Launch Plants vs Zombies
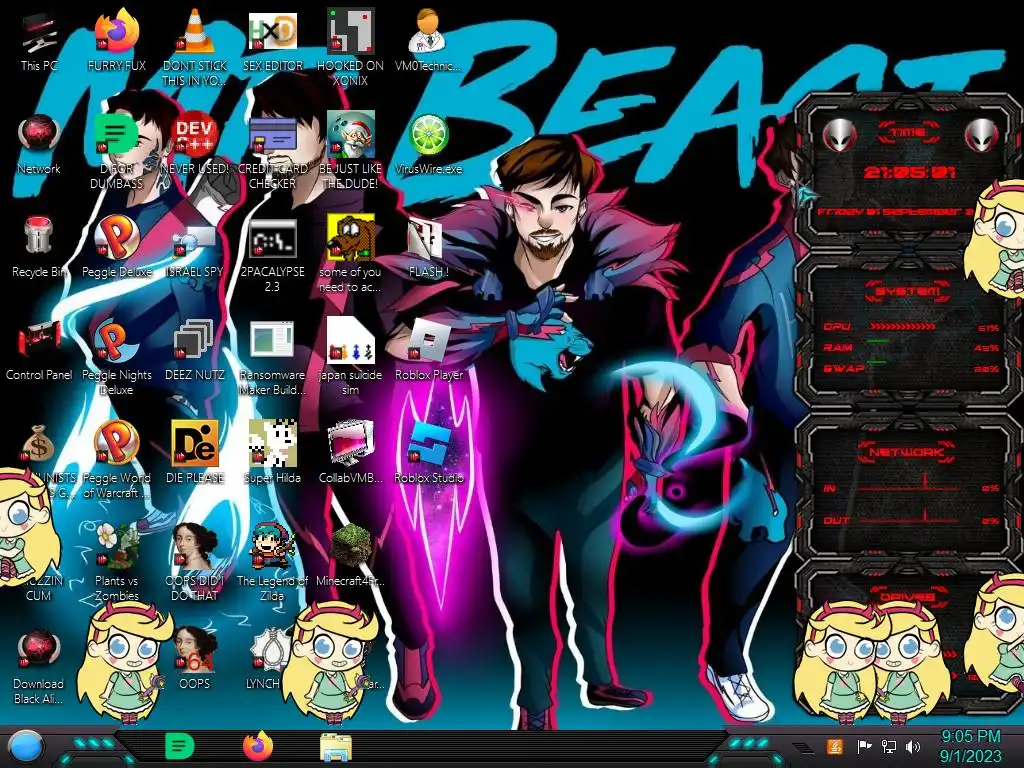Screen dimensions: 1024x768 tap(117, 546)
